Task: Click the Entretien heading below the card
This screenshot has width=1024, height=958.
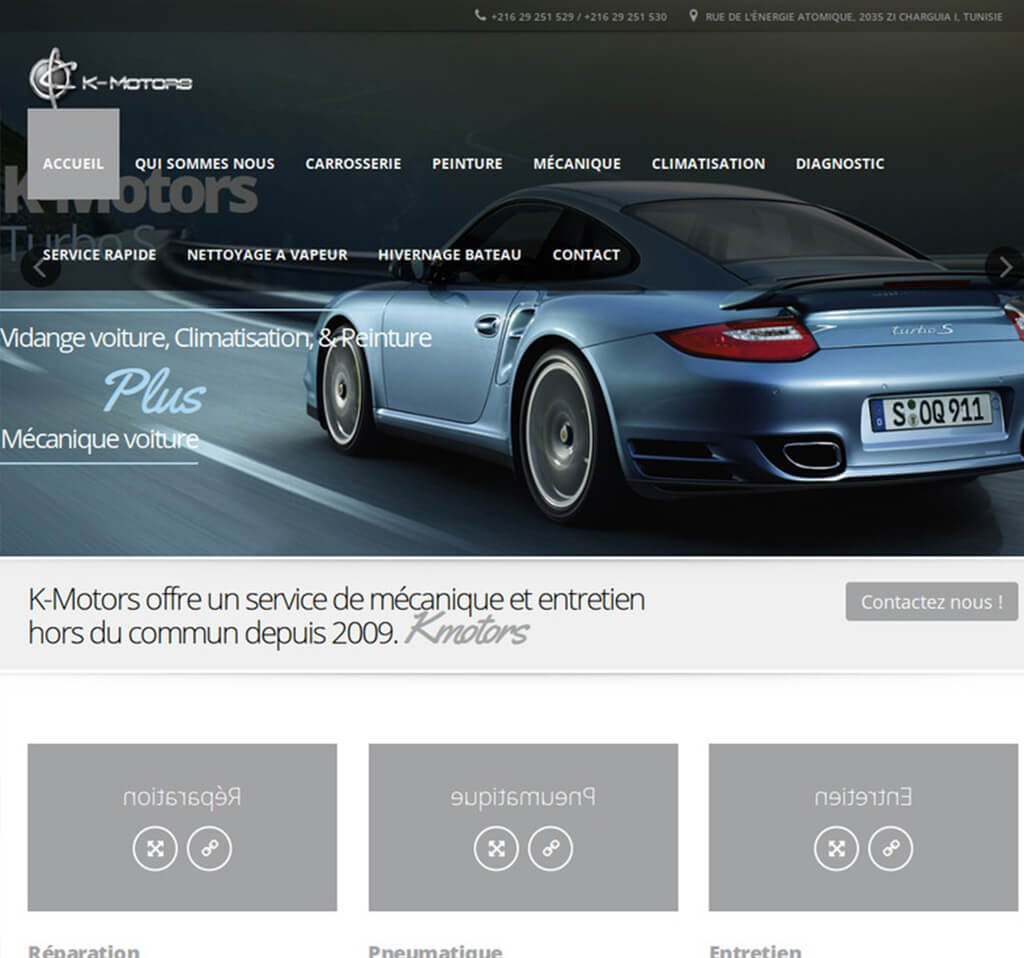Action: [755, 951]
